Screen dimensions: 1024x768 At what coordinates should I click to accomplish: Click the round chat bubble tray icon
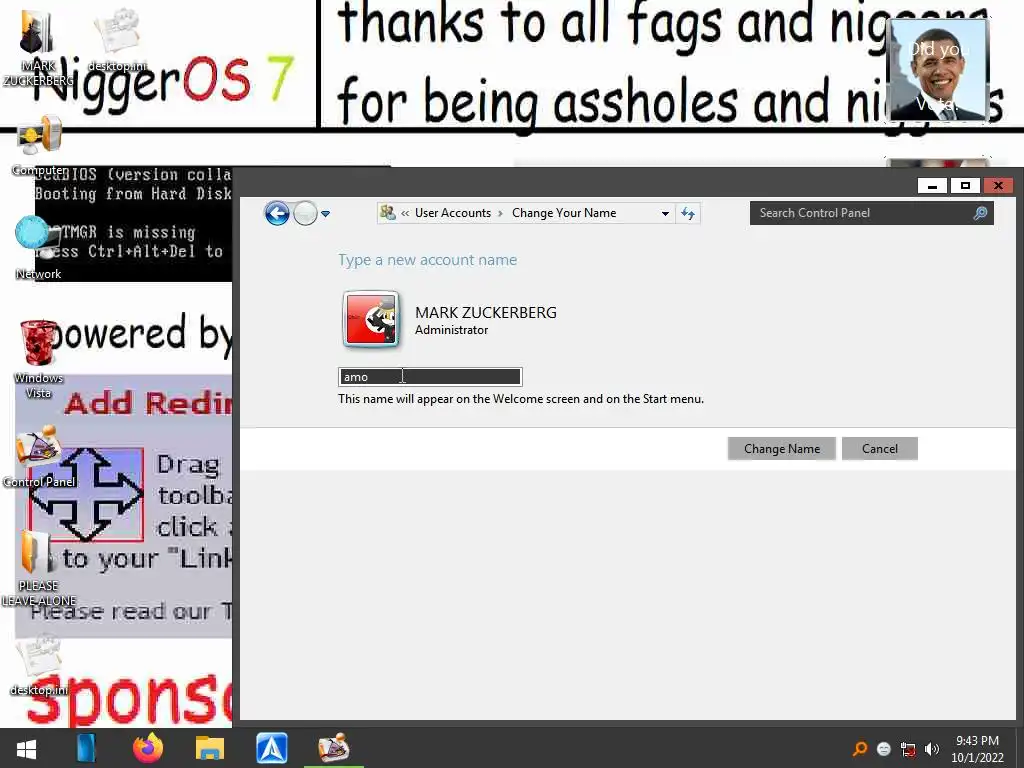pyautogui.click(x=884, y=749)
